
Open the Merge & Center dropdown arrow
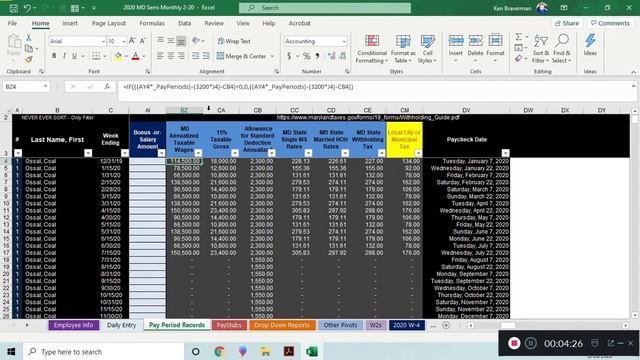pos(272,56)
